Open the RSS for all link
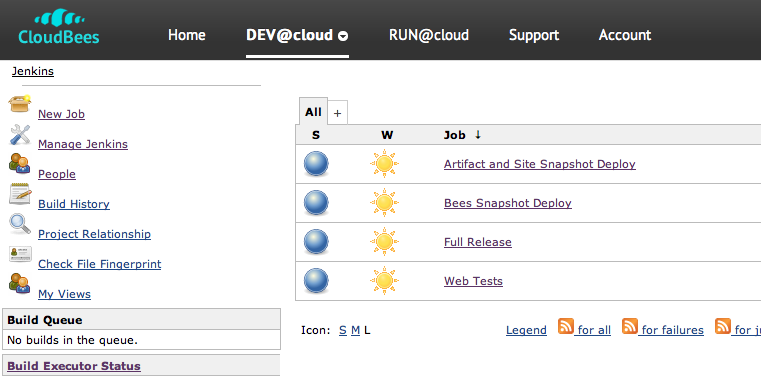This screenshot has height=388, width=761. 594,330
